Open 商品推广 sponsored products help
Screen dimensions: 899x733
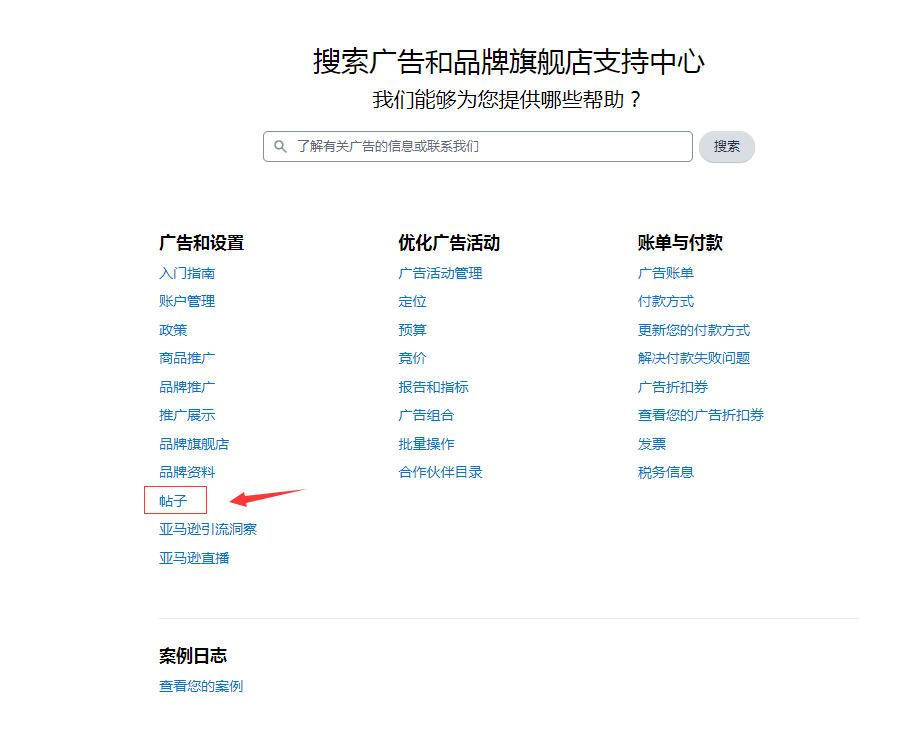click(188, 357)
